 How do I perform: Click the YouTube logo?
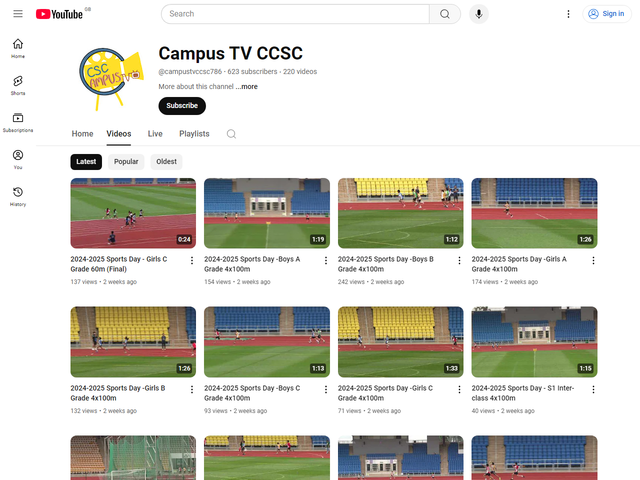point(60,14)
